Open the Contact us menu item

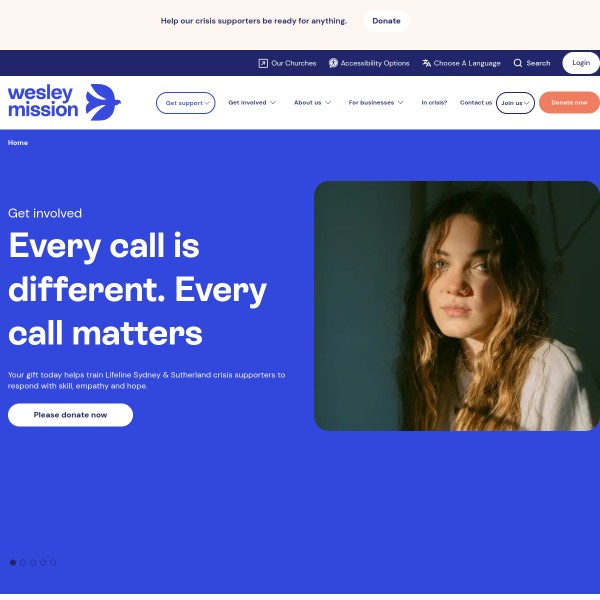tap(476, 103)
